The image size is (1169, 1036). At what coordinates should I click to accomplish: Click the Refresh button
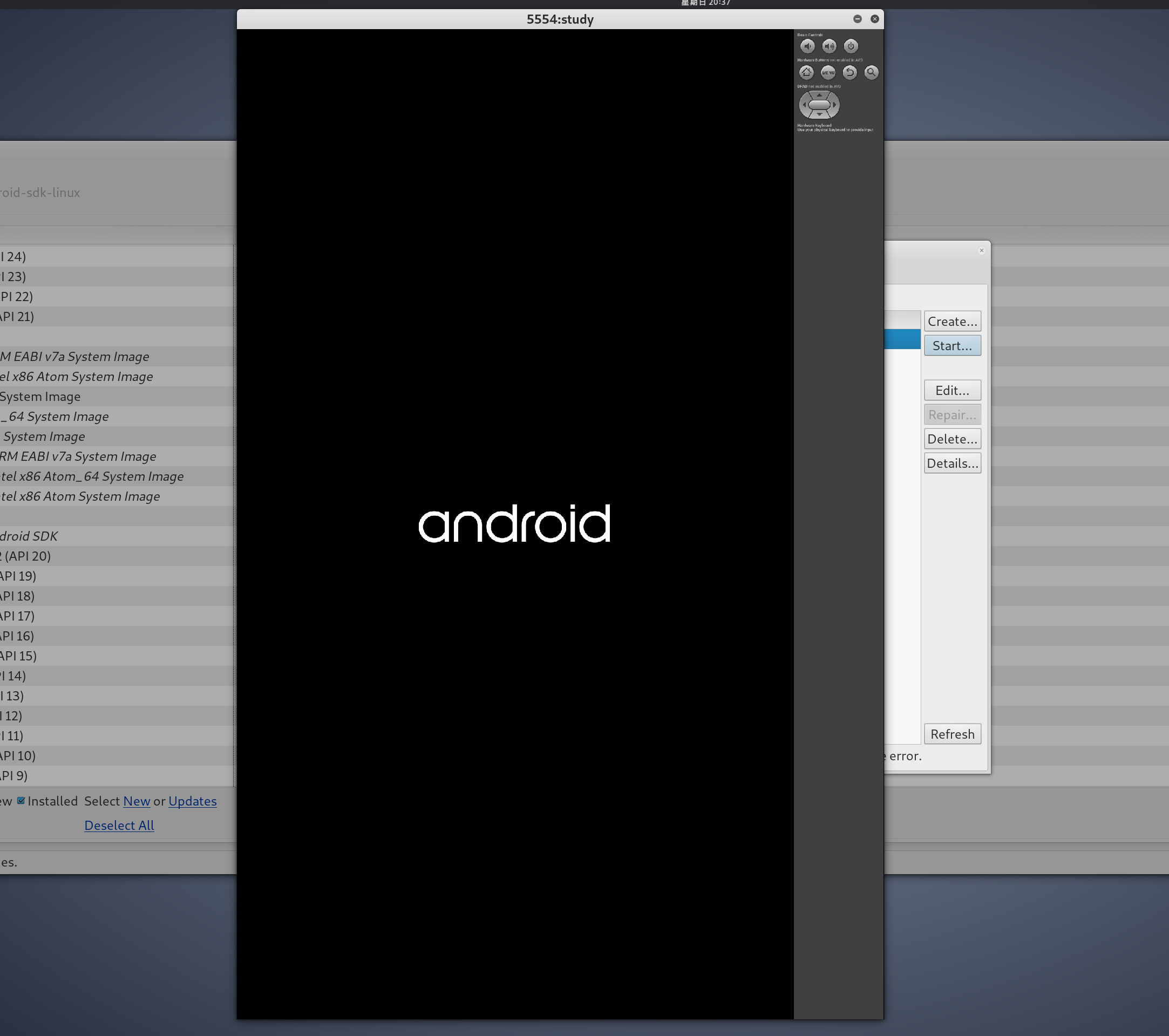(x=951, y=734)
